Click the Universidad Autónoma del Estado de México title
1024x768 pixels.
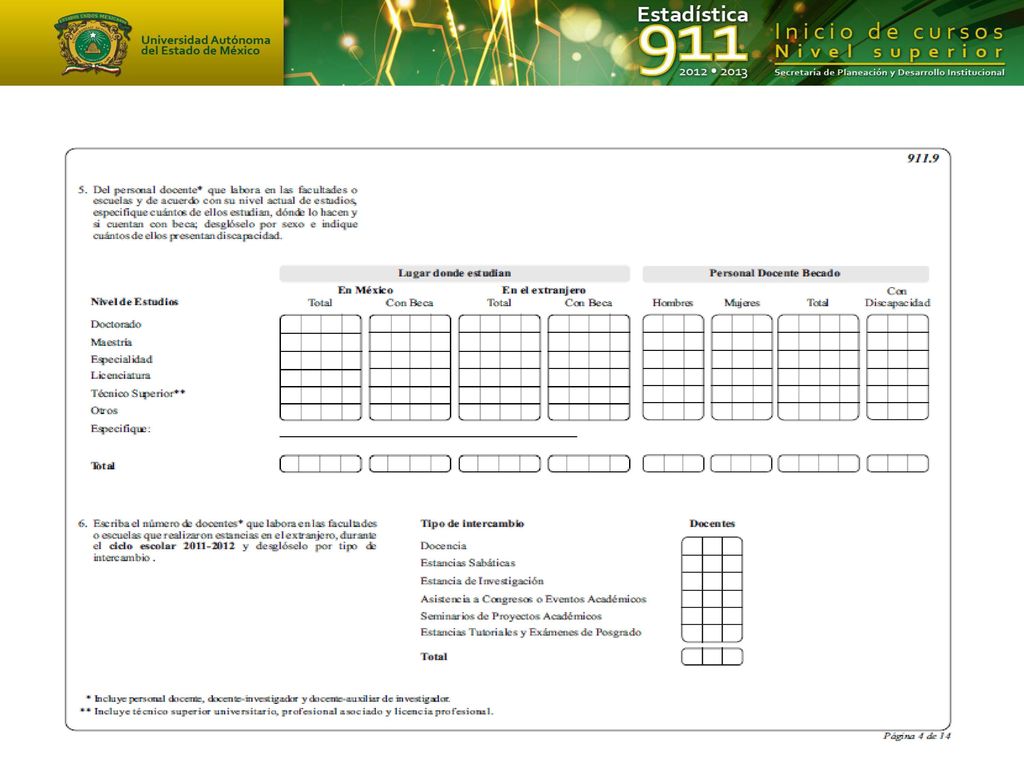point(205,45)
